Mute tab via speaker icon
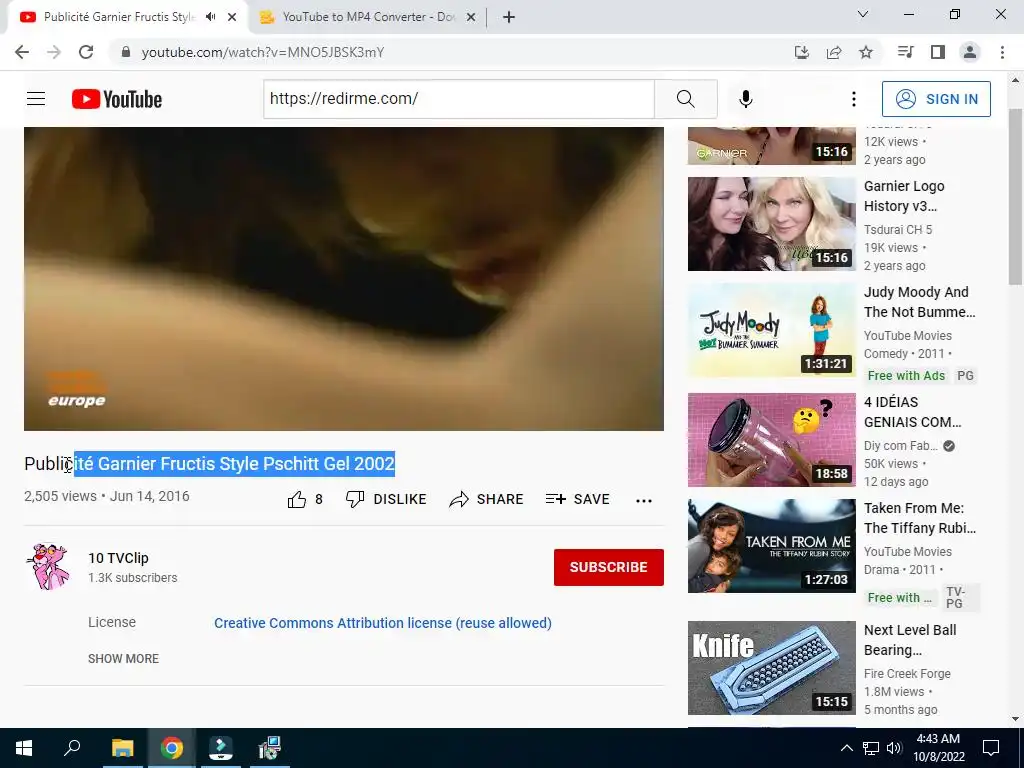The image size is (1024, 768). tap(210, 17)
